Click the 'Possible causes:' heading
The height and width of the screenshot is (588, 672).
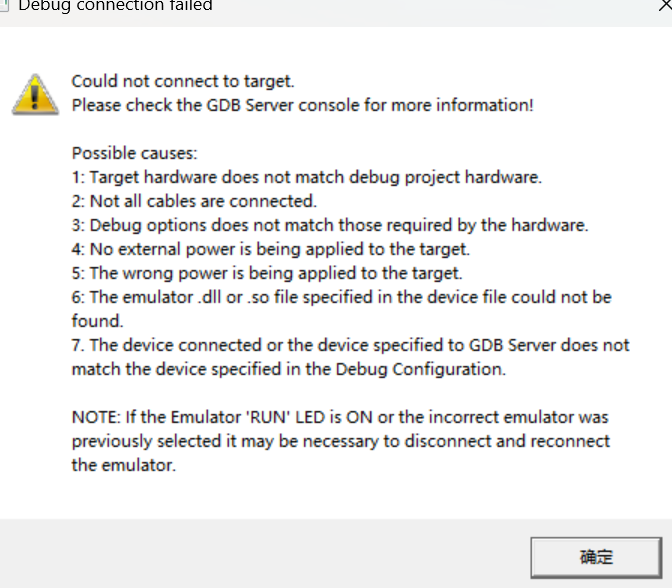pyautogui.click(x=135, y=153)
